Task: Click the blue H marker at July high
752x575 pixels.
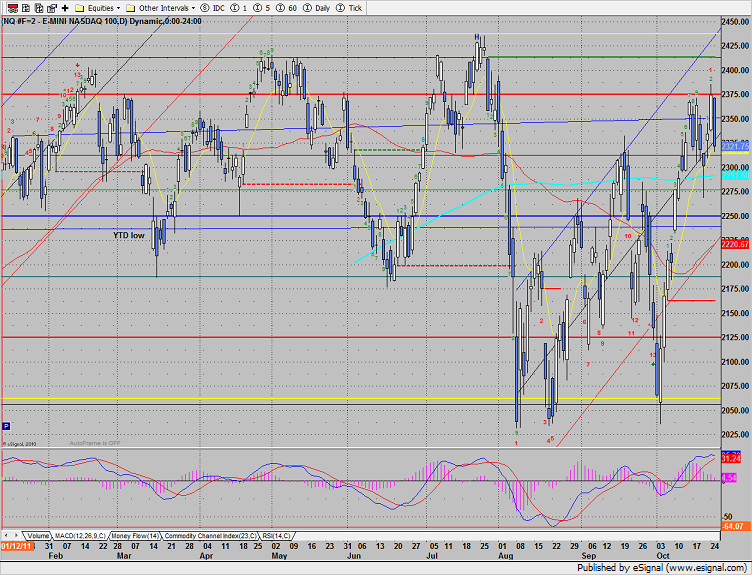Action: tap(477, 36)
